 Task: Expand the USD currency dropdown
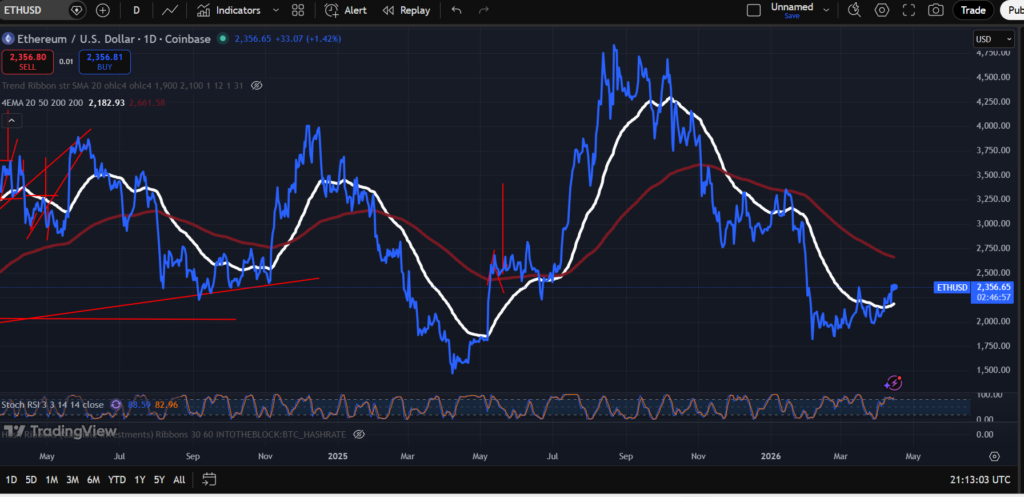coord(984,39)
